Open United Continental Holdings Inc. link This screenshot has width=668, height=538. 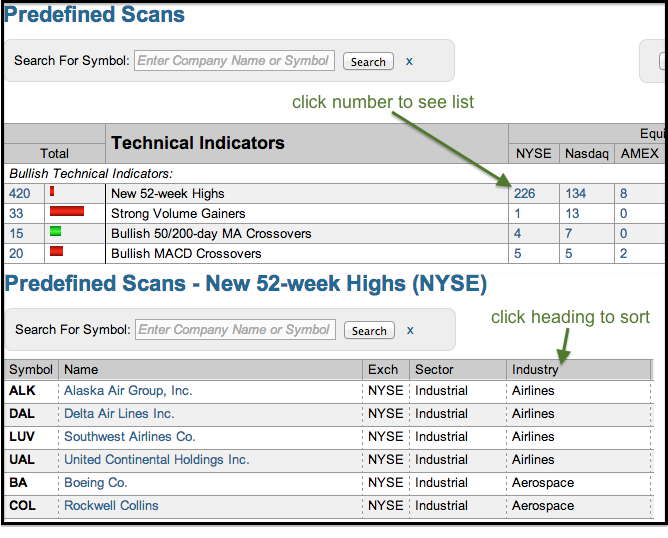157,460
